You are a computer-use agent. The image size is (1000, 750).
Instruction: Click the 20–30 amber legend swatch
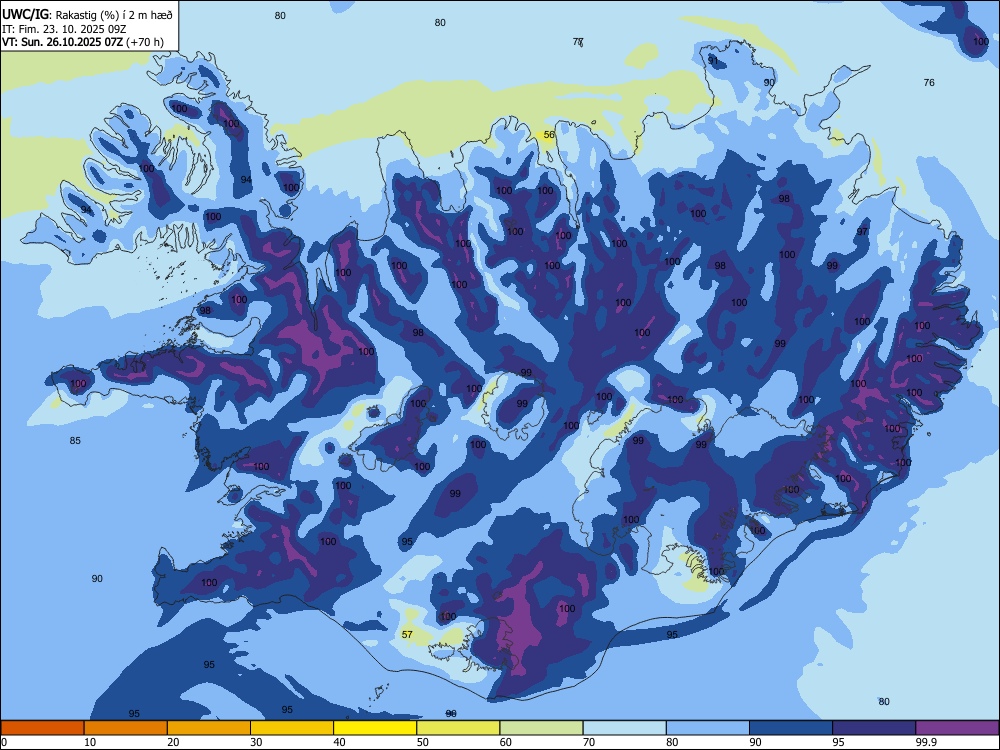pyautogui.click(x=209, y=728)
